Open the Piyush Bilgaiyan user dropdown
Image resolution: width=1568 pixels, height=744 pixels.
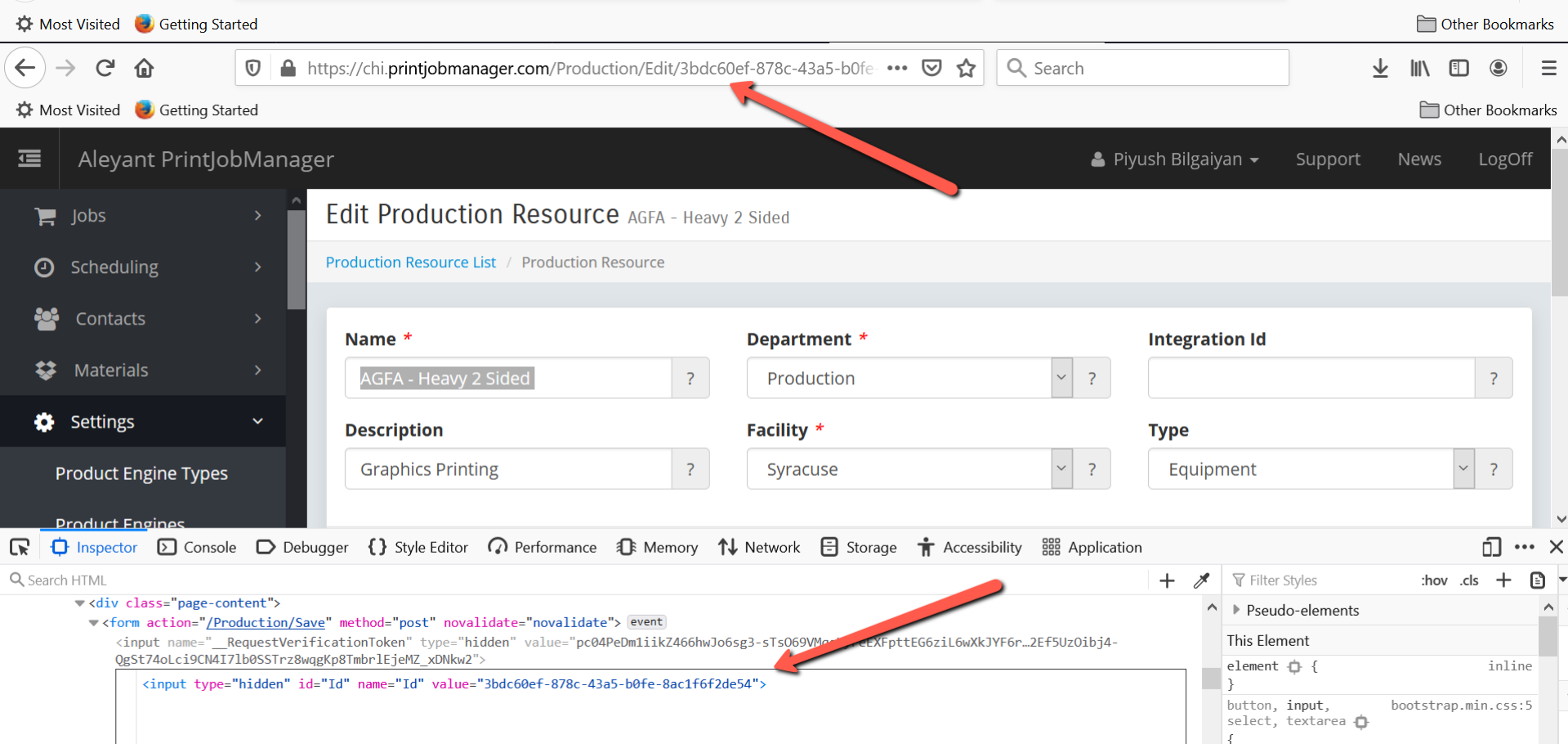(x=1175, y=159)
